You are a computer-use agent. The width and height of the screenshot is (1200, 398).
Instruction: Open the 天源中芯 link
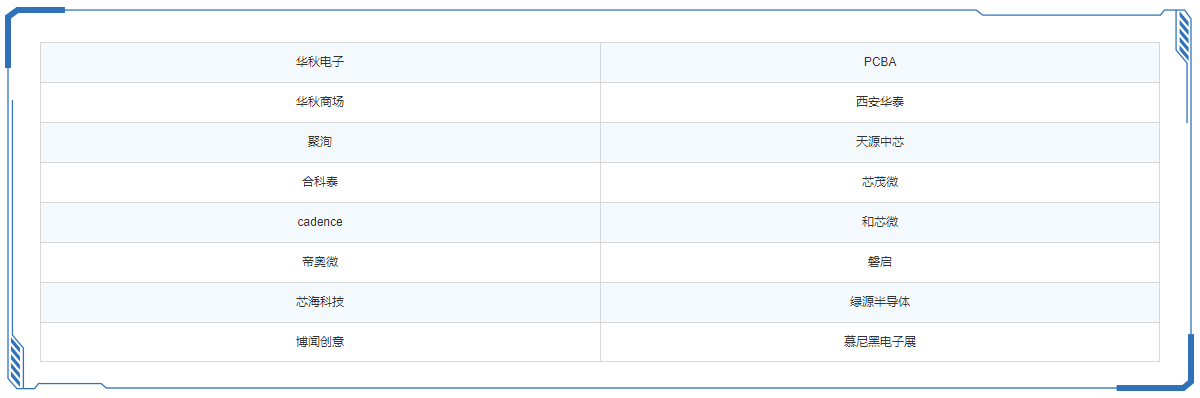880,142
